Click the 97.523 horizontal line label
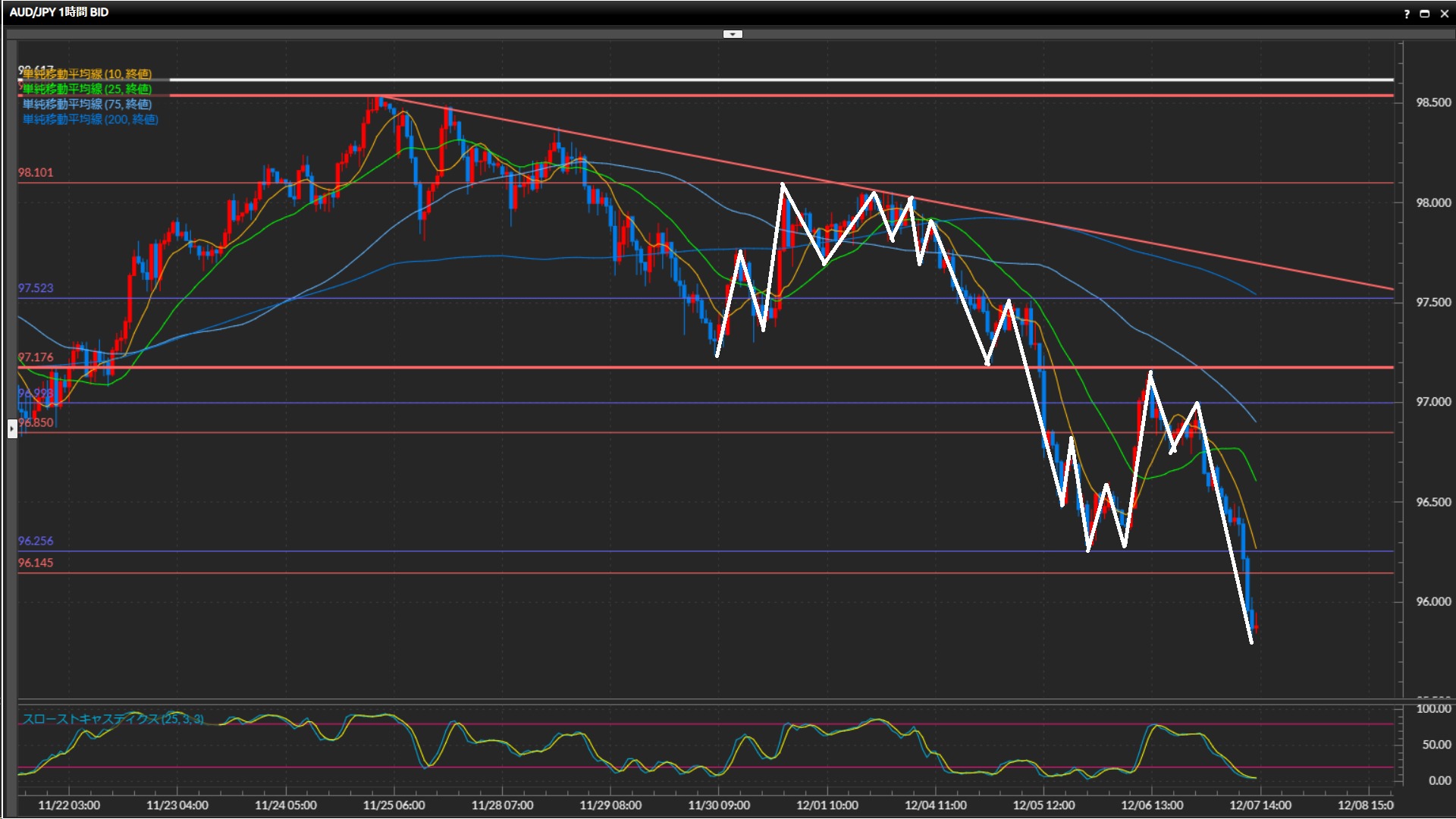Screen dimensions: 1456x819 (36, 288)
